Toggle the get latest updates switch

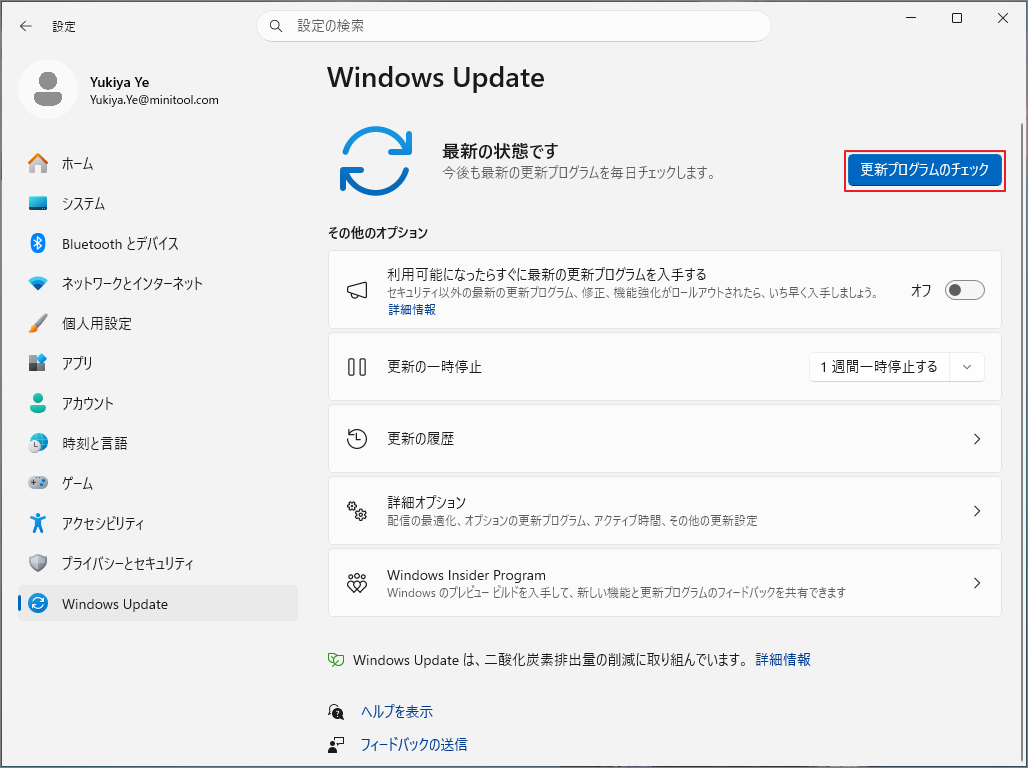point(964,290)
